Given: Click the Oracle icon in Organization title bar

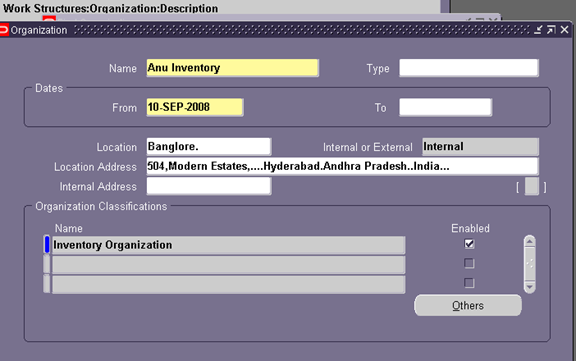Looking at the screenshot, I should 4,30.
